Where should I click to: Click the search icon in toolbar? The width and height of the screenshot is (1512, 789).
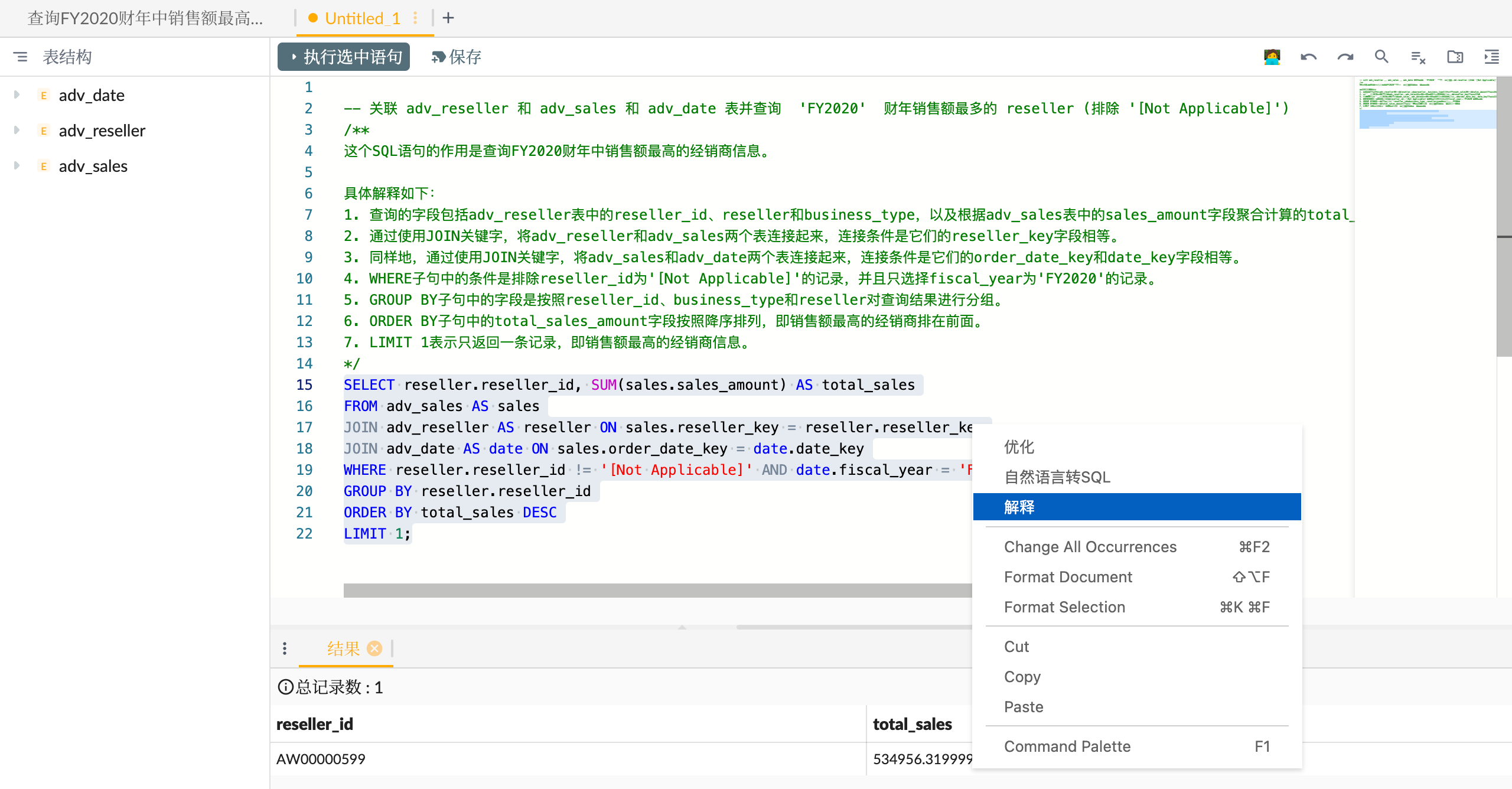click(1381, 56)
